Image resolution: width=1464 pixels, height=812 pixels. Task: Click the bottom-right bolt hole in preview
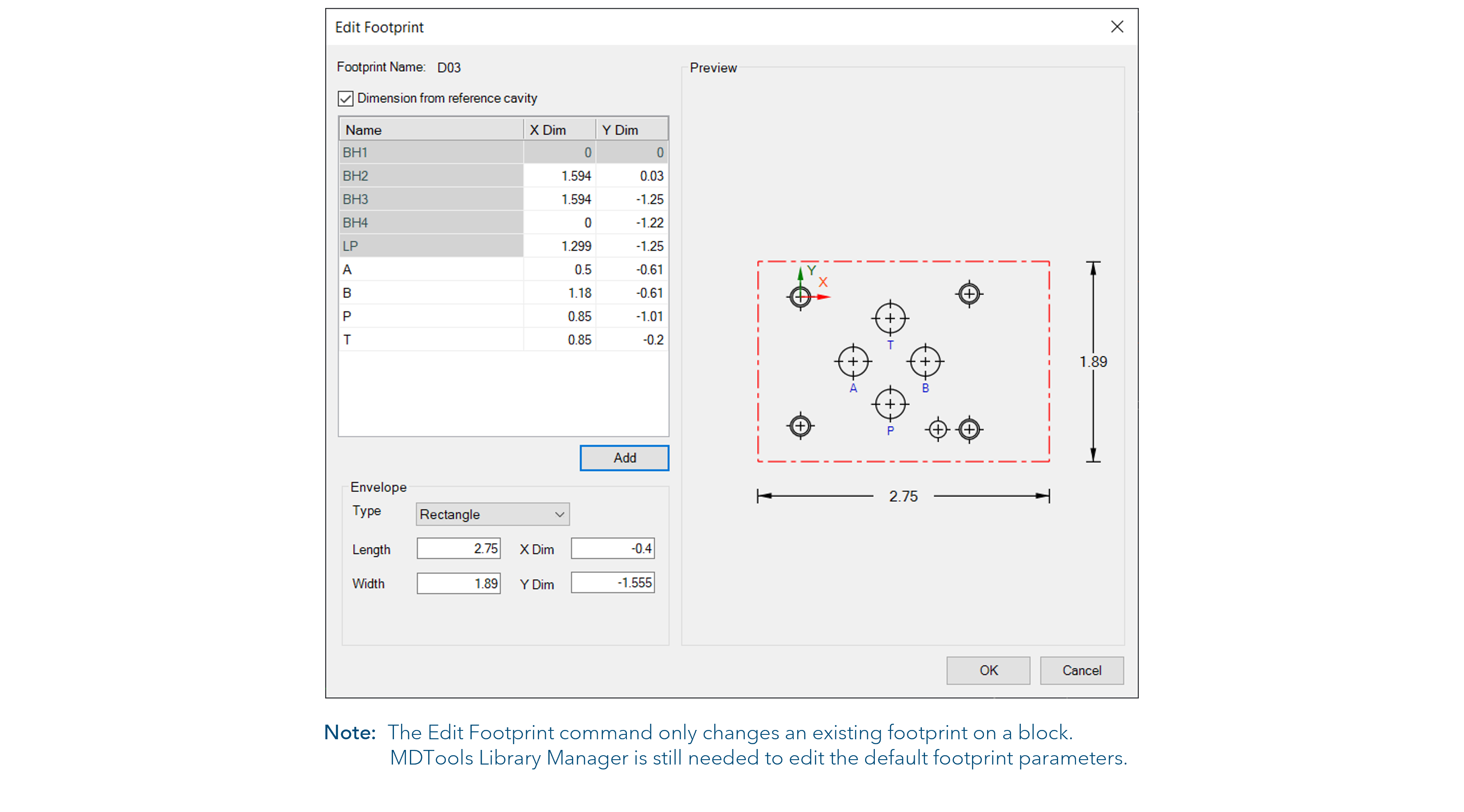[x=969, y=429]
